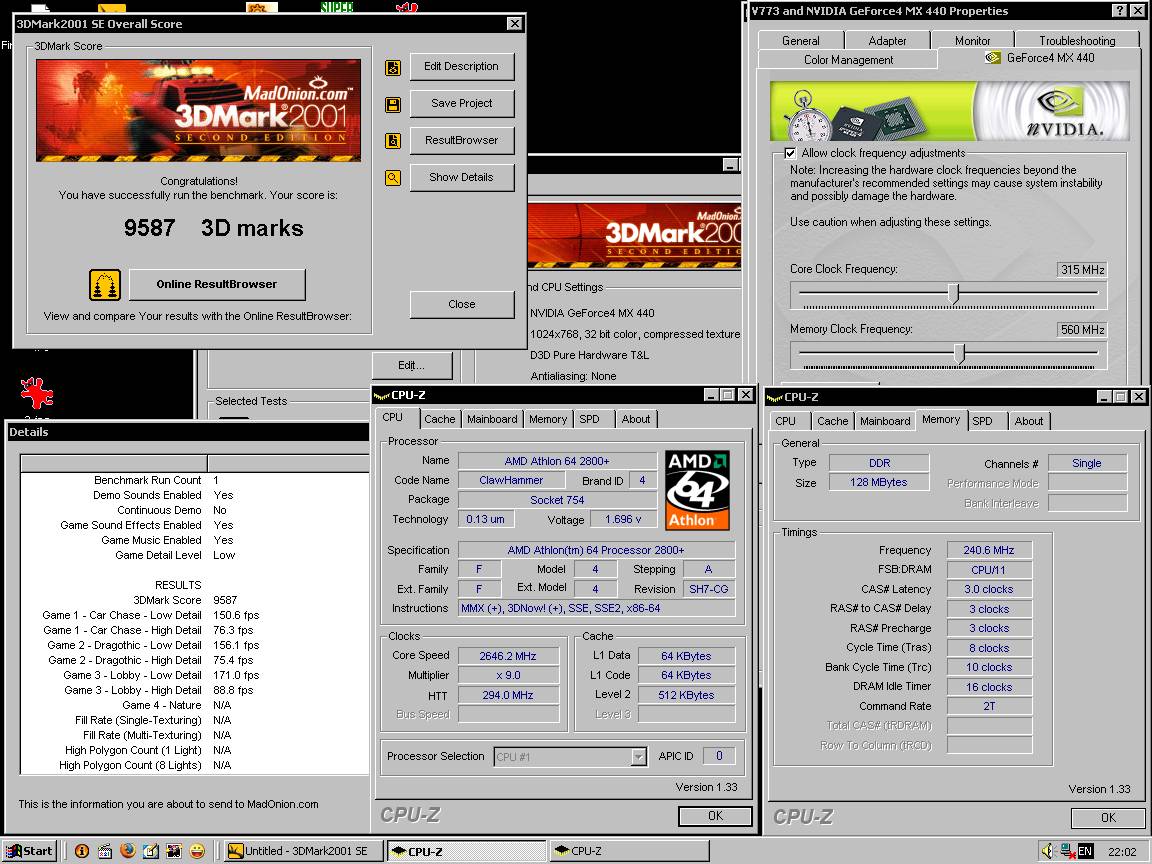Image resolution: width=1152 pixels, height=864 pixels.
Task: Click the Show Details magnifier icon
Action: coord(393,177)
